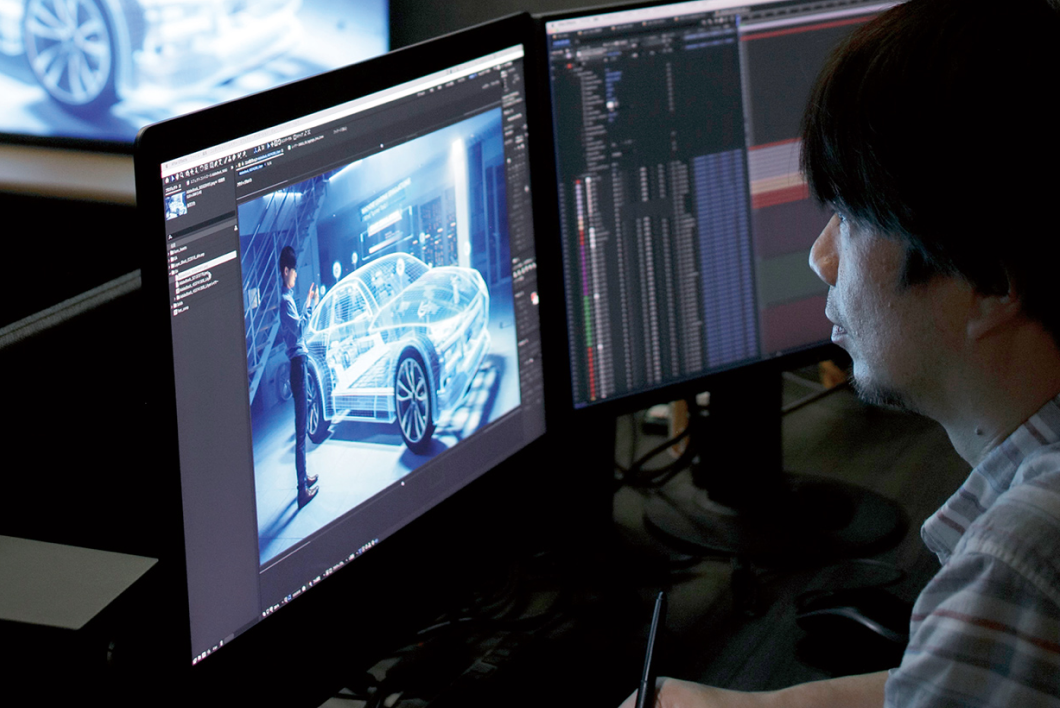This screenshot has height=708, width=1060.
Task: Expand the bottom folder in project list
Action: (x=174, y=307)
